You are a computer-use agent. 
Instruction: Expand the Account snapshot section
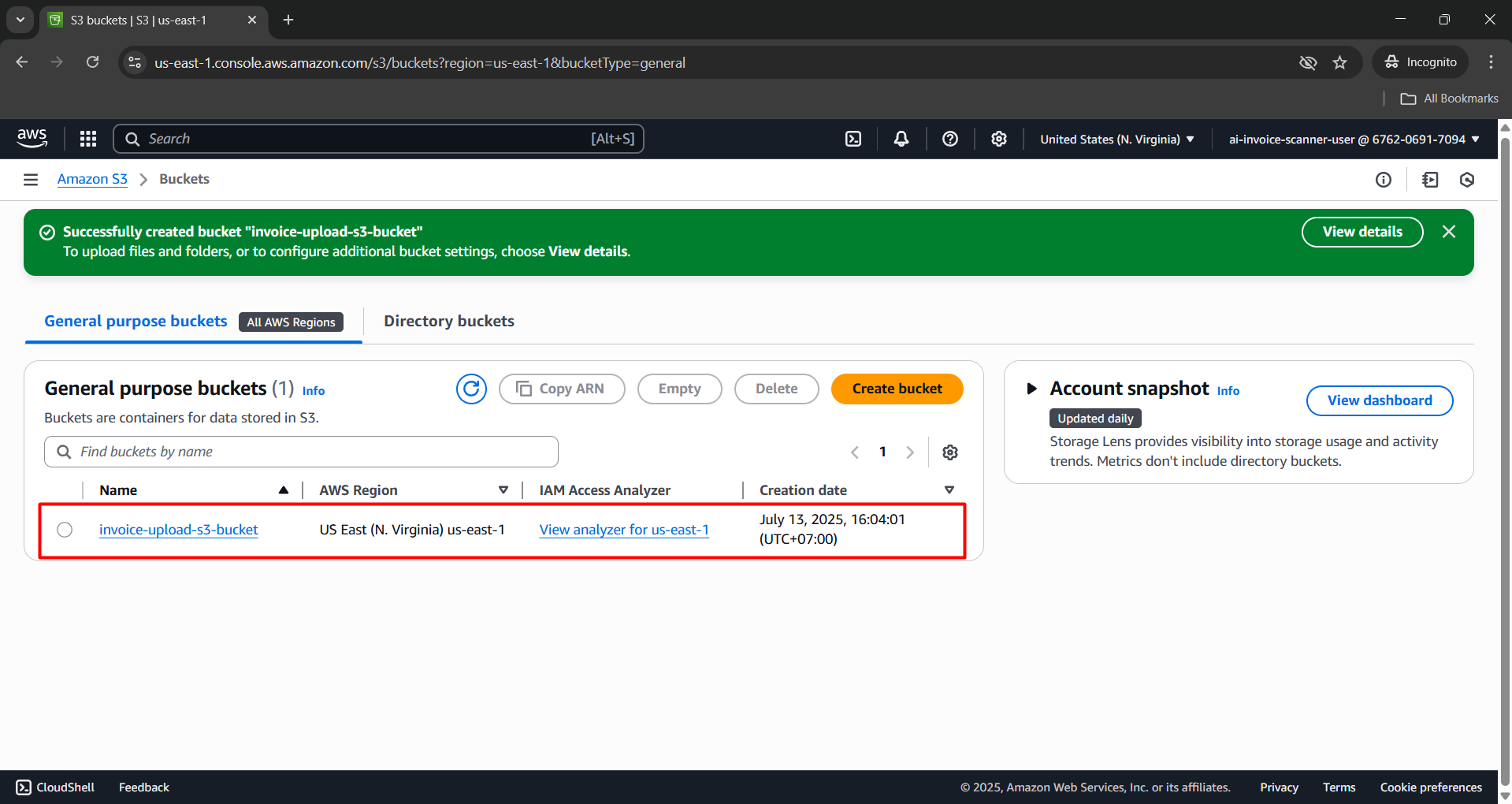(x=1031, y=389)
